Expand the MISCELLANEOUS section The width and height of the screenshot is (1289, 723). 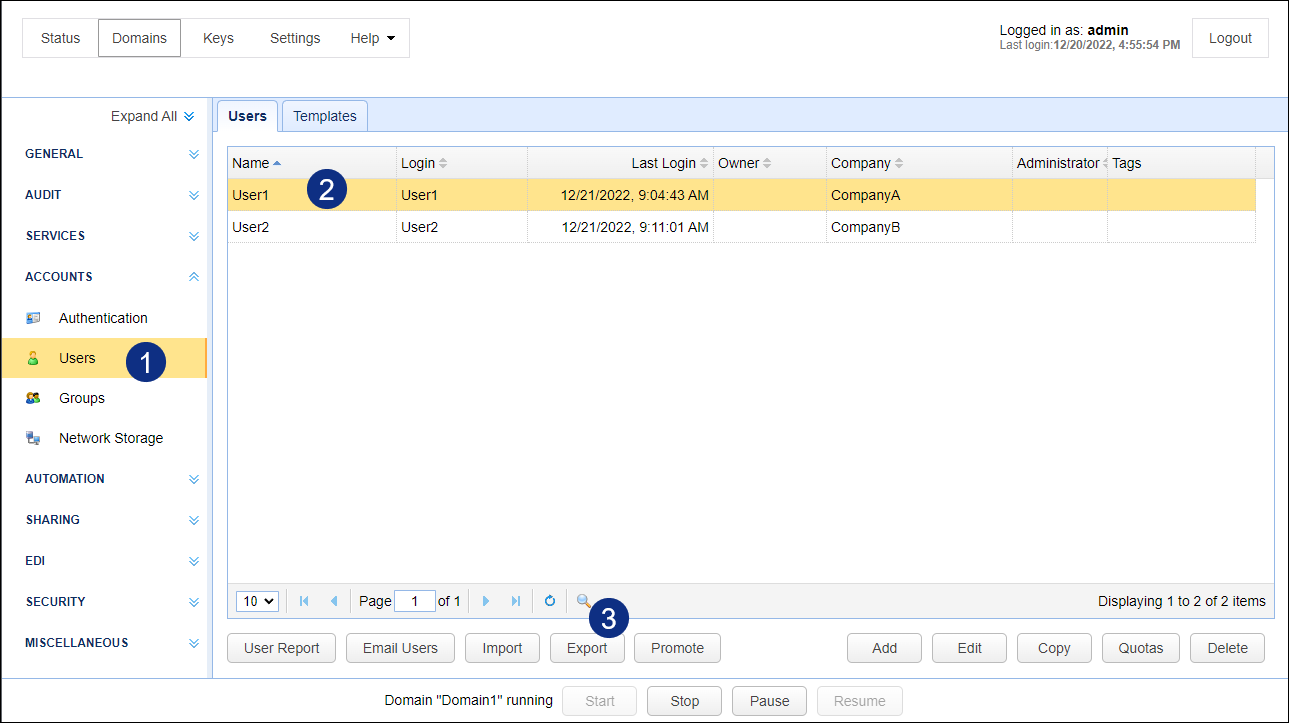194,643
